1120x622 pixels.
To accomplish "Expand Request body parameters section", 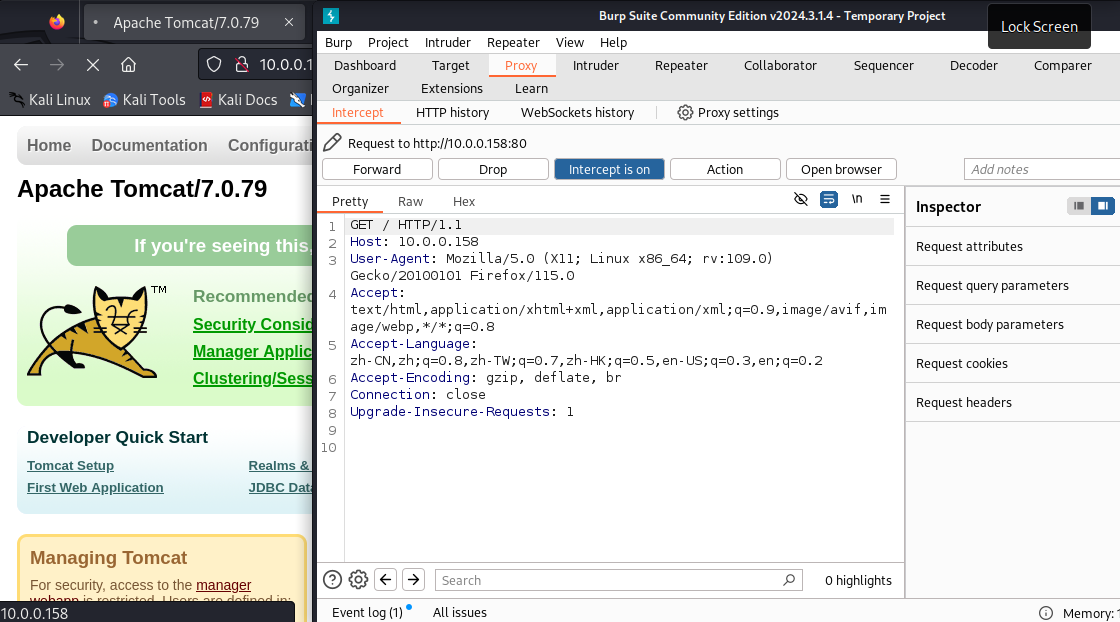I will tap(1013, 324).
